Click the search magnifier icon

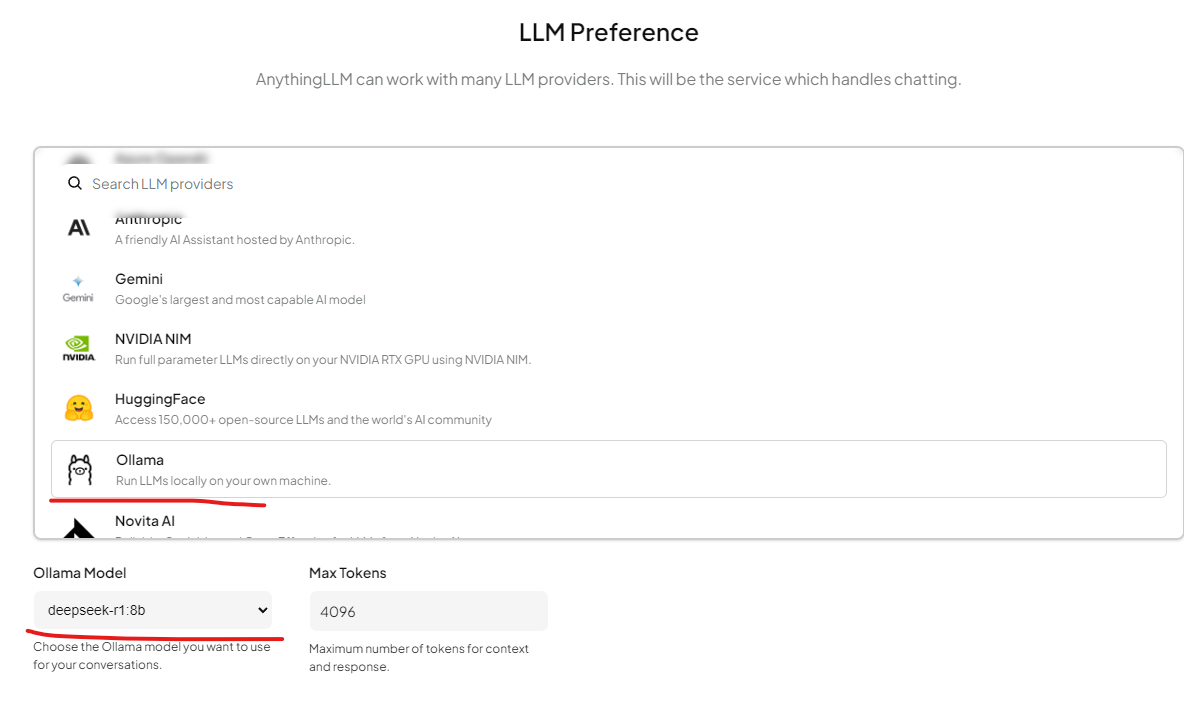(x=74, y=184)
